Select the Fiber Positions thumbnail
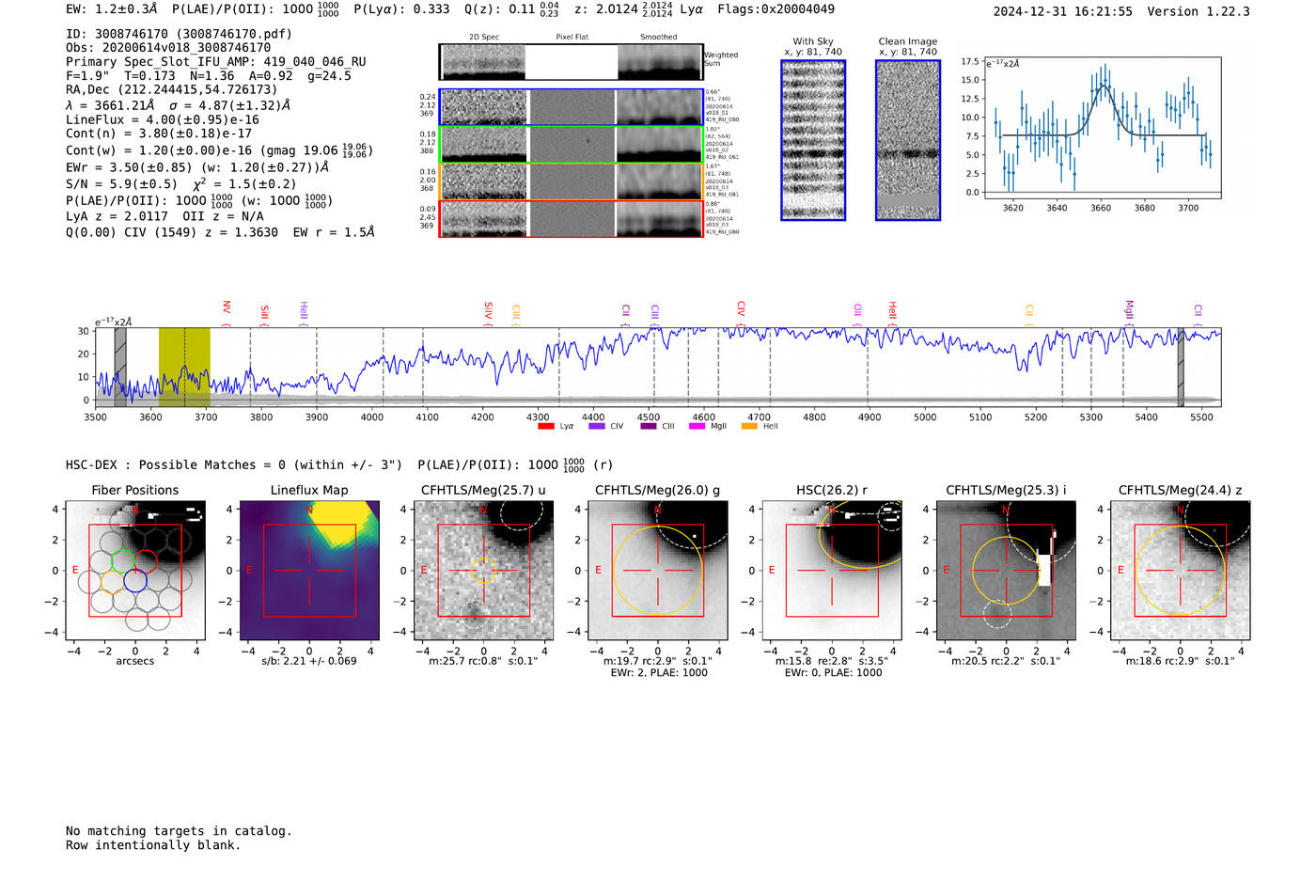 tap(135, 570)
